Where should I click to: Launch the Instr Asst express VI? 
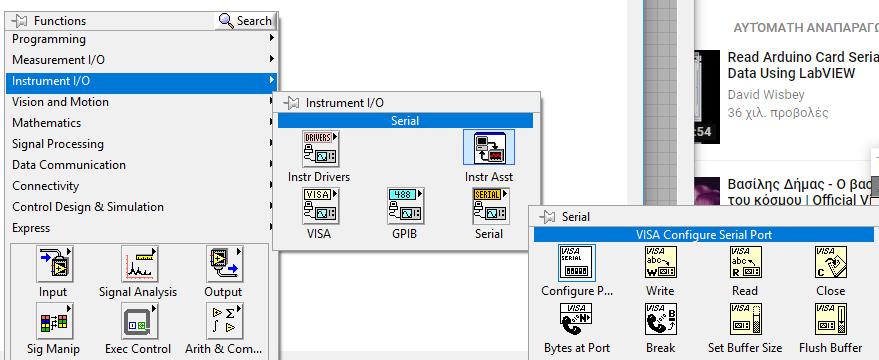click(x=489, y=147)
